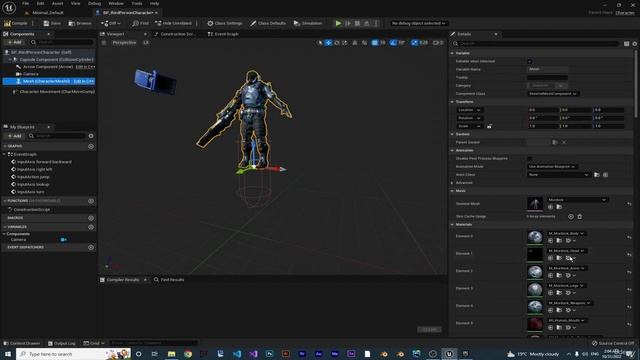The image size is (640, 360).
Task: Switch to the Event Graph tab
Action: tap(223, 34)
